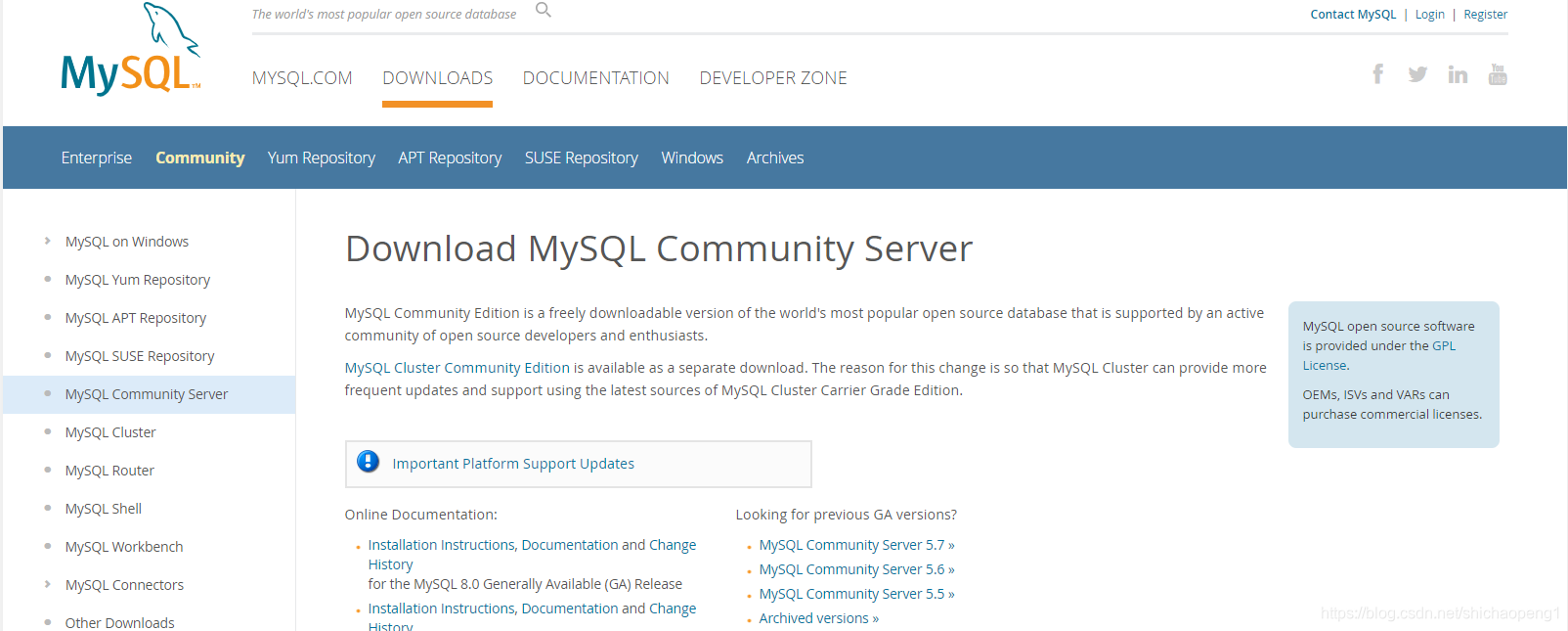
Task: Expand the MySQL Connectors arrow
Action: coord(47,584)
